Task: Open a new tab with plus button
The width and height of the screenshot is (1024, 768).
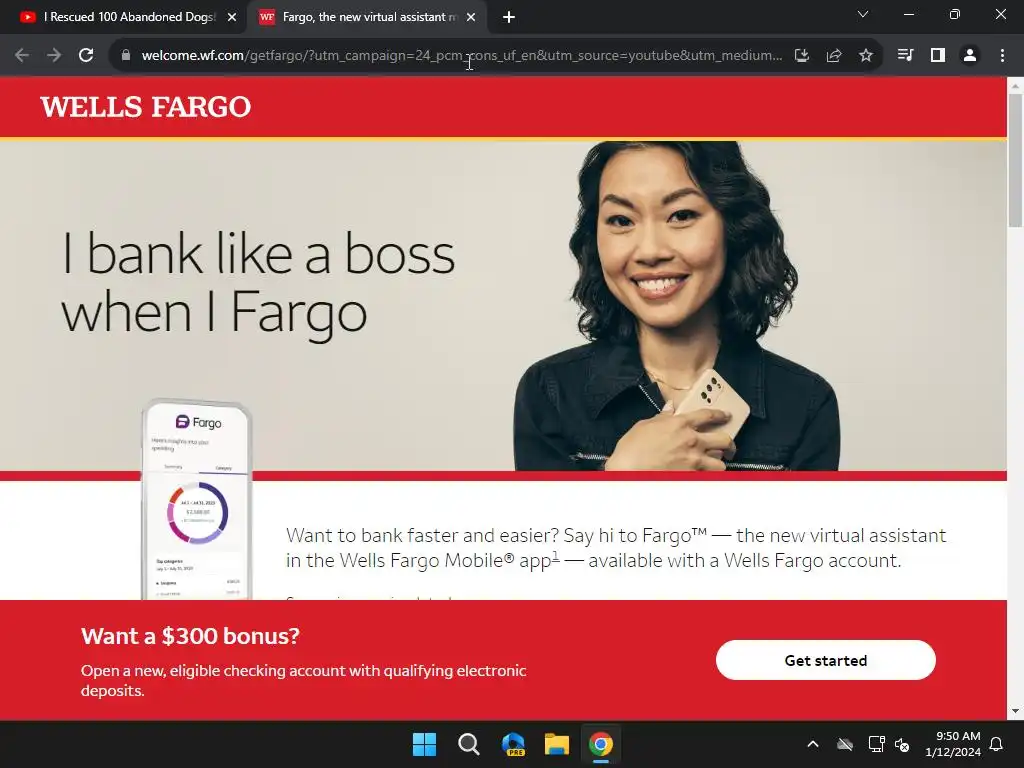Action: pos(509,18)
